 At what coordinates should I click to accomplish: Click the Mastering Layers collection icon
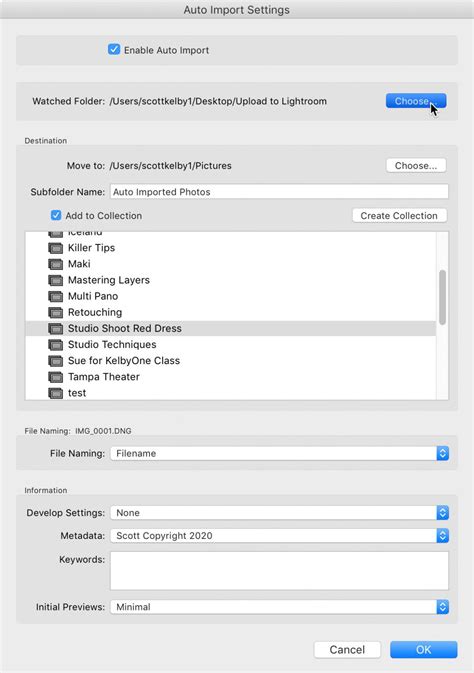click(55, 280)
